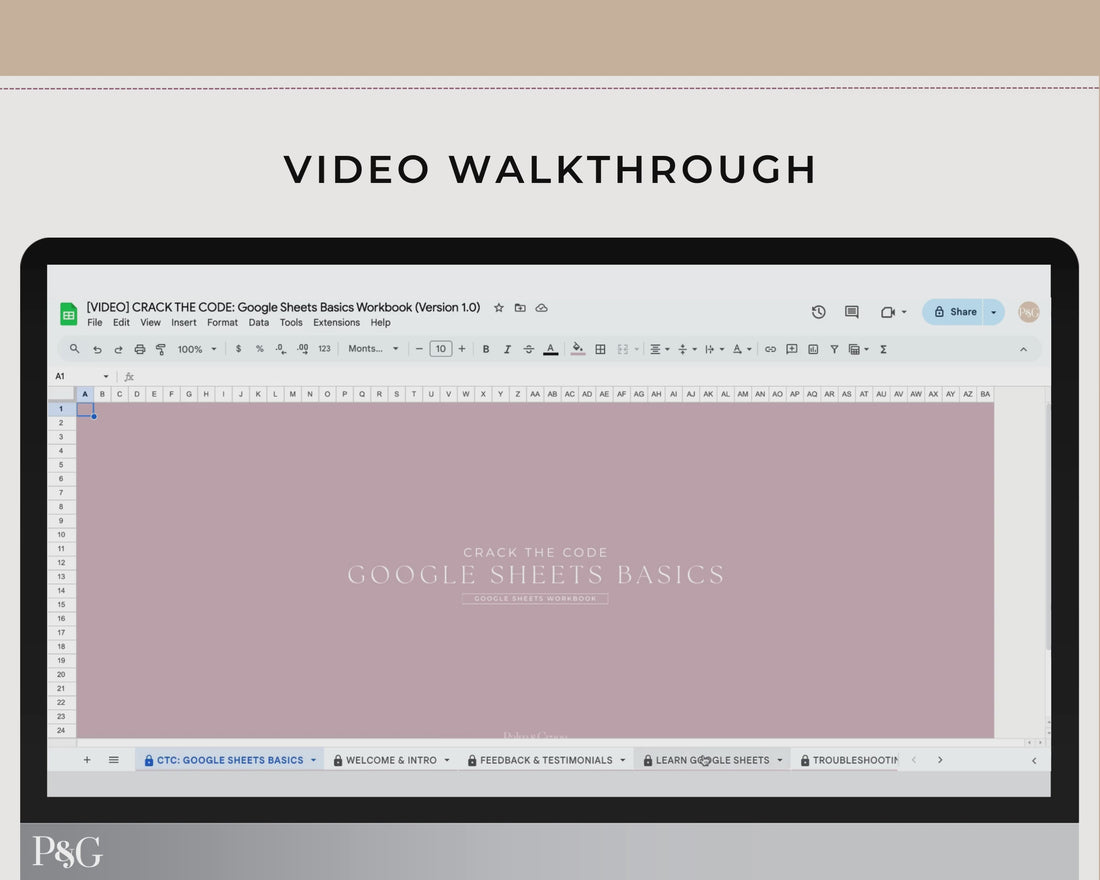This screenshot has height=880, width=1100.
Task: Increase decimal places
Action: click(x=302, y=349)
